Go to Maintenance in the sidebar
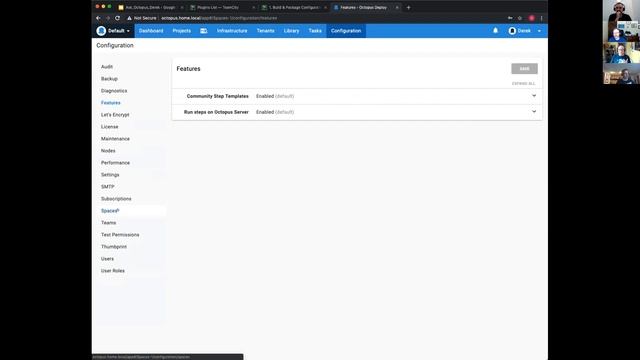Screen dimensions: 640x360 point(115,139)
